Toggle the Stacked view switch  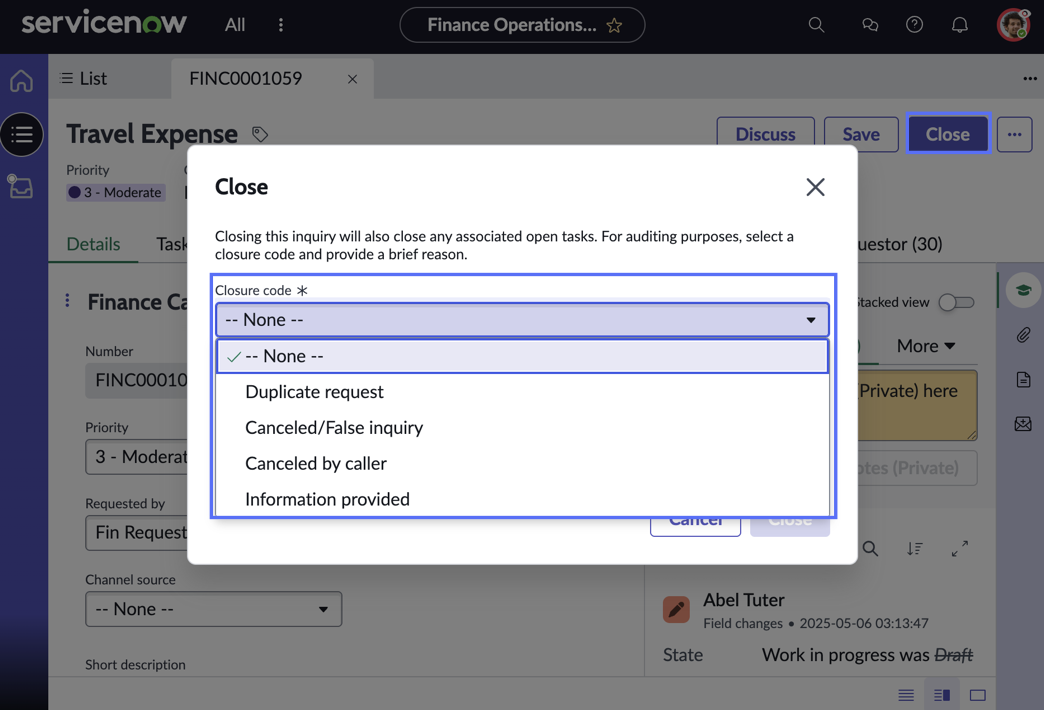[956, 302]
